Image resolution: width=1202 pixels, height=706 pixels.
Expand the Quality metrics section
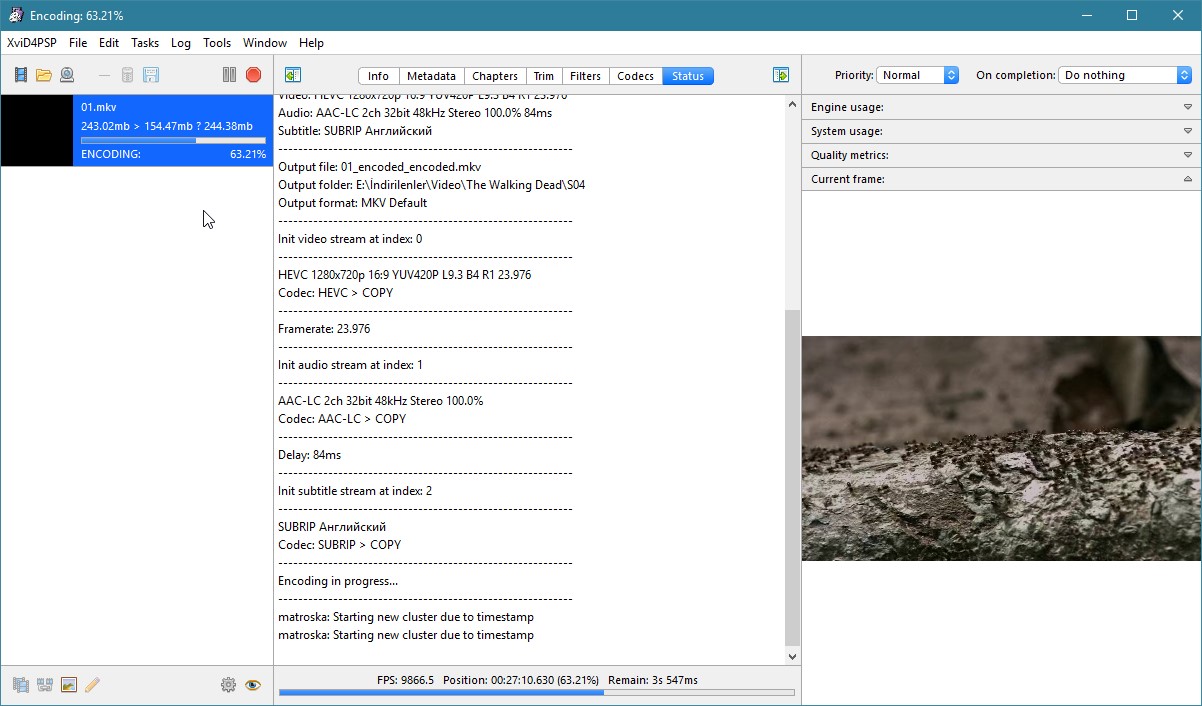(x=1001, y=155)
